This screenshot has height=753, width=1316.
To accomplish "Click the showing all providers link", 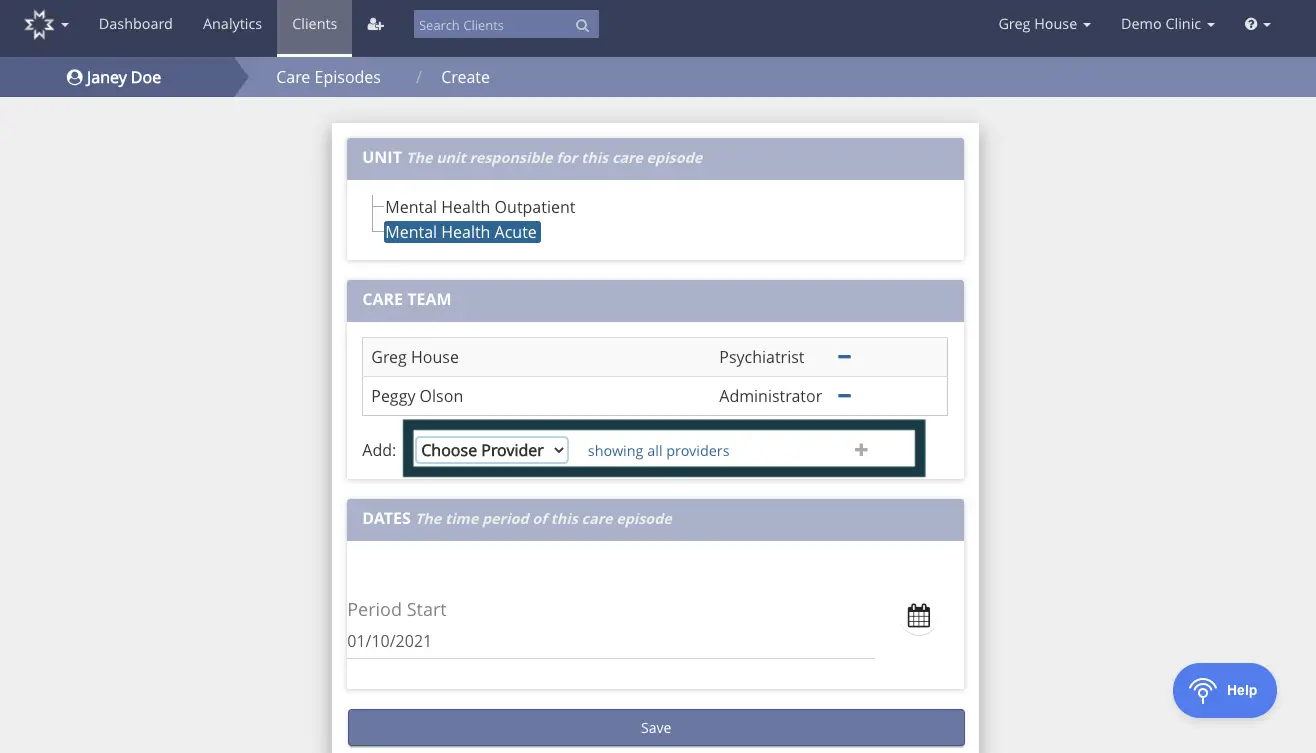I will [658, 450].
